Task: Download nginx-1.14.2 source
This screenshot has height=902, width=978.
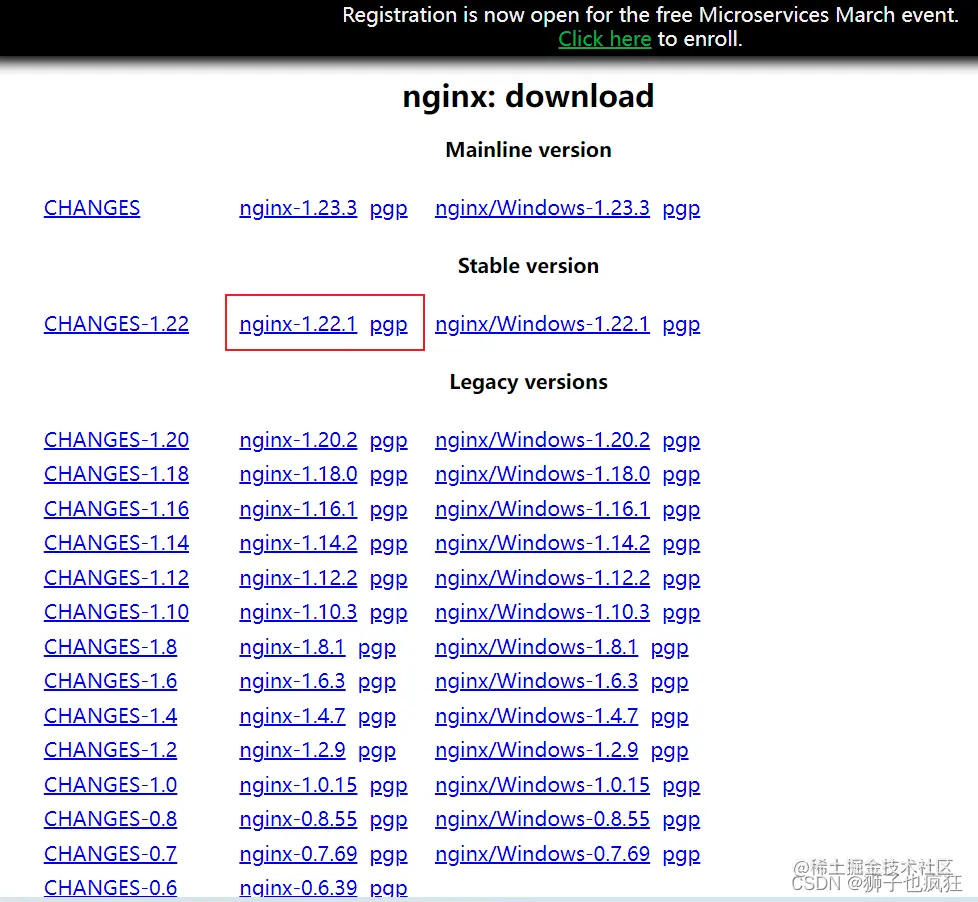Action: coord(298,543)
